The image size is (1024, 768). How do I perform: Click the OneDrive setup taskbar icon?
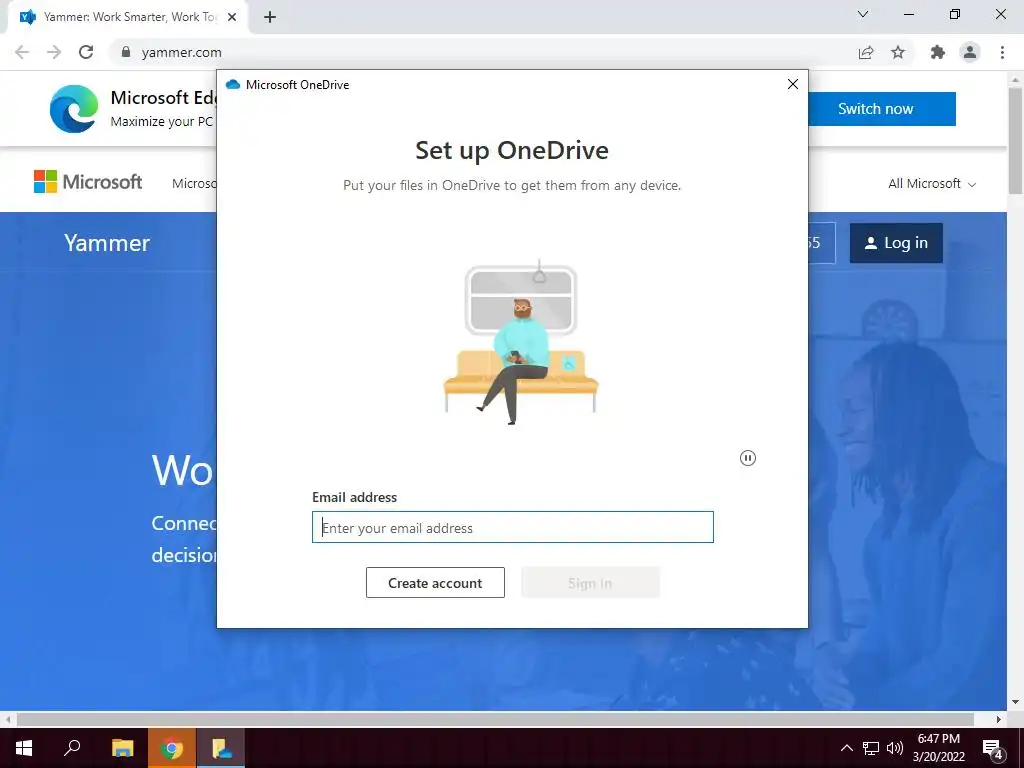(x=221, y=748)
